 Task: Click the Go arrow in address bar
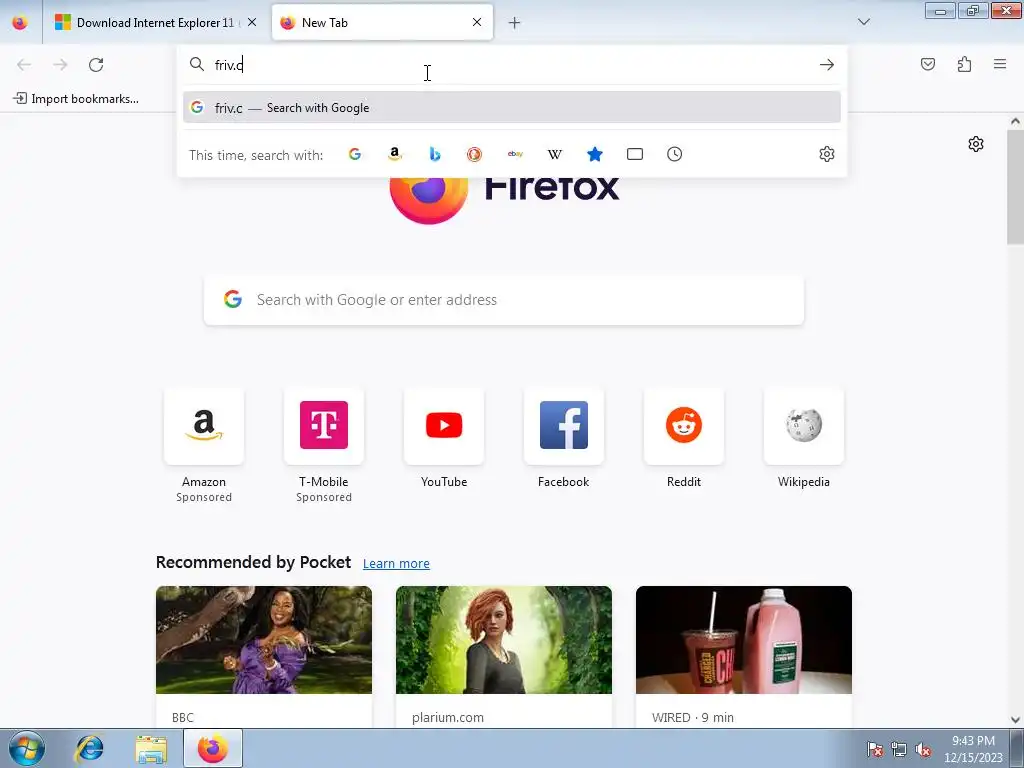pos(827,65)
